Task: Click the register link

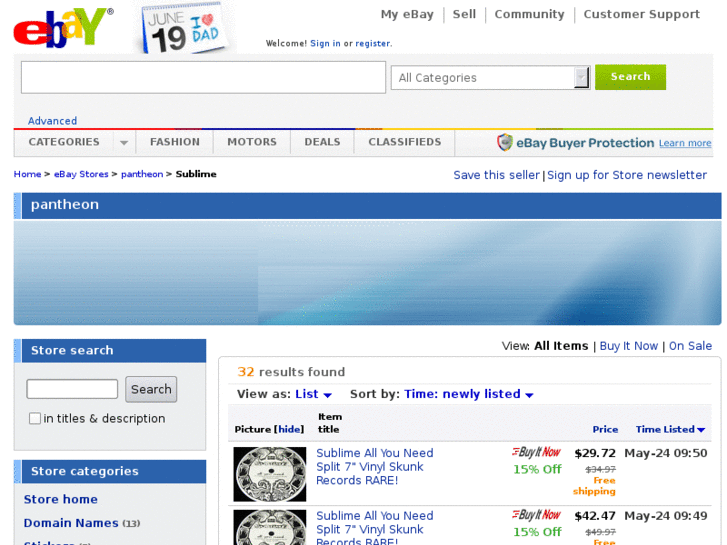Action: [372, 44]
